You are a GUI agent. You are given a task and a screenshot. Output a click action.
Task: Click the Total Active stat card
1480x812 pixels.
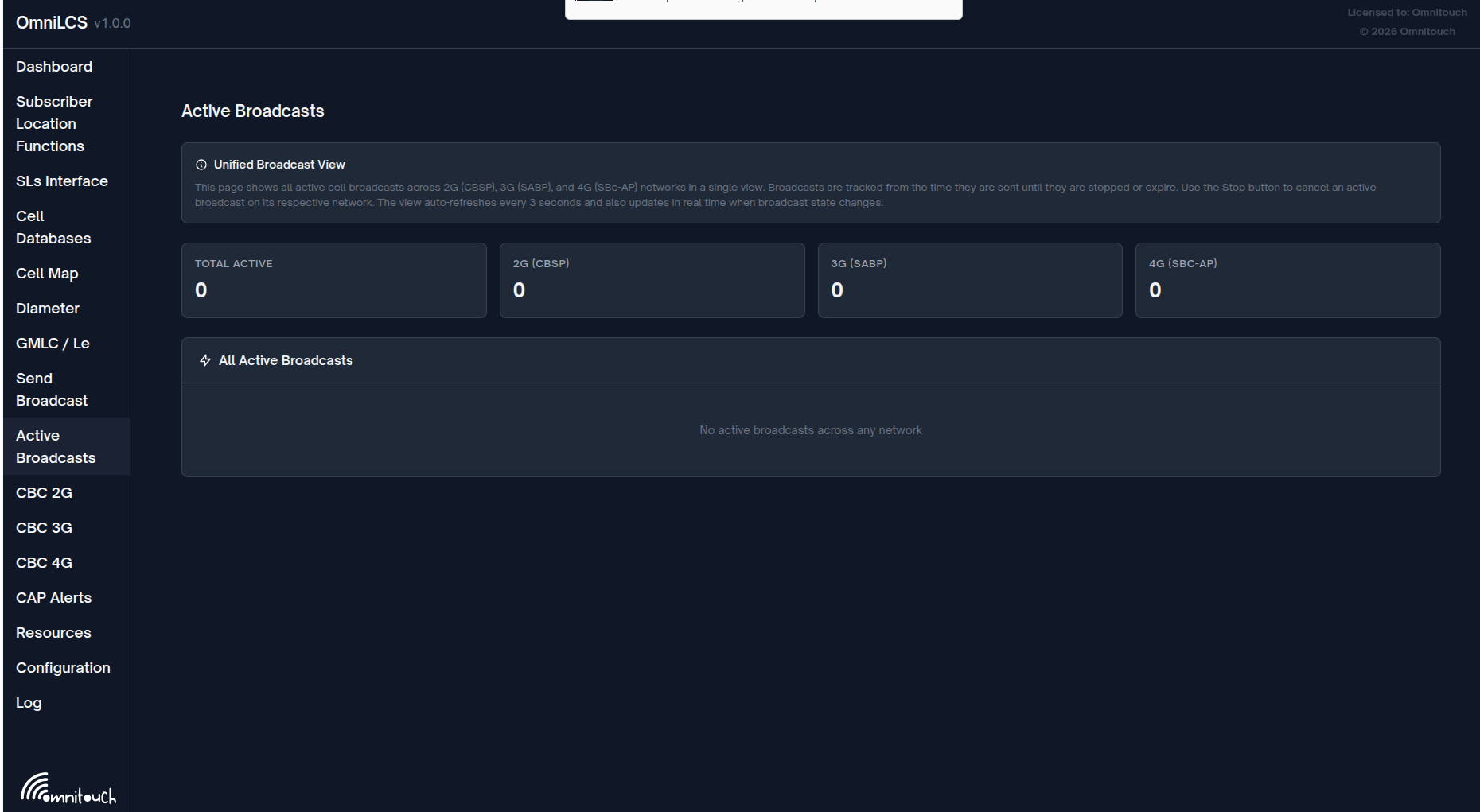333,280
